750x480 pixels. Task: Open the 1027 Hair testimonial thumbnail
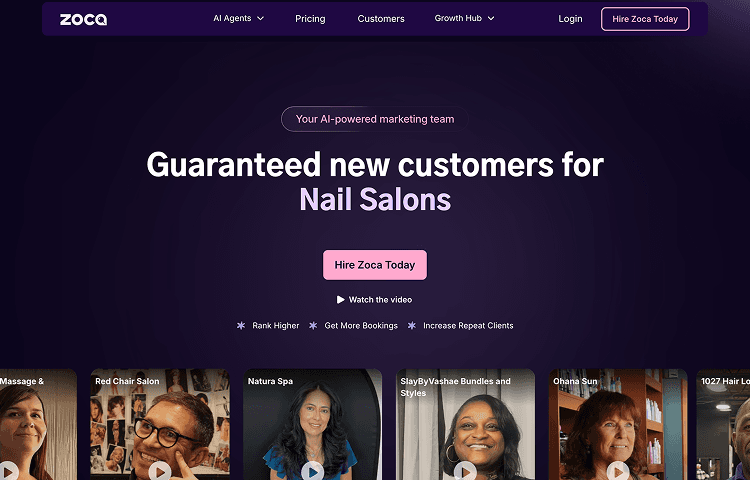click(723, 425)
